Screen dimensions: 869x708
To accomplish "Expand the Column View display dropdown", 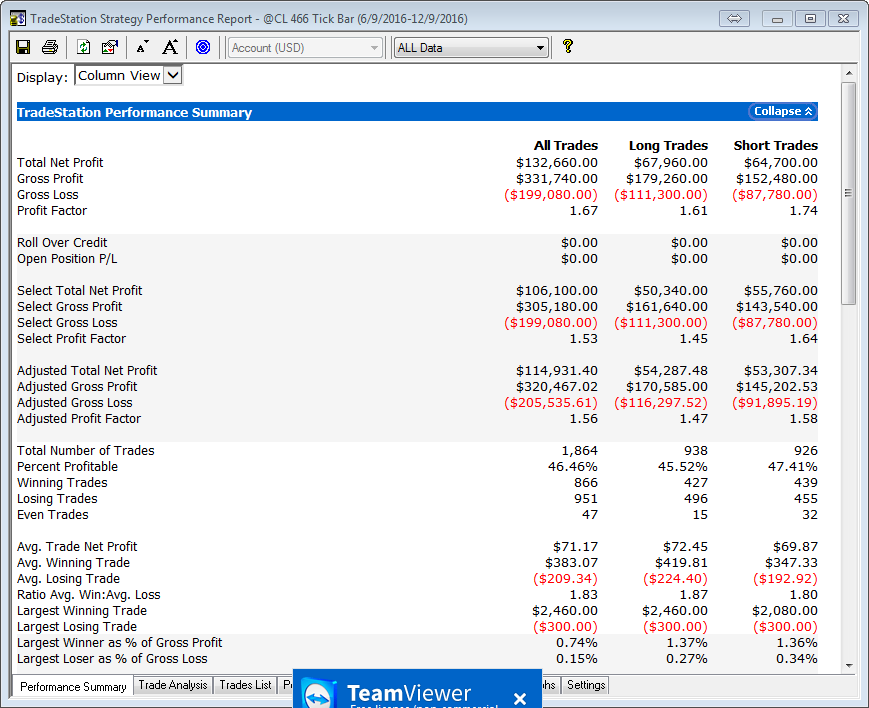I will pyautogui.click(x=172, y=75).
